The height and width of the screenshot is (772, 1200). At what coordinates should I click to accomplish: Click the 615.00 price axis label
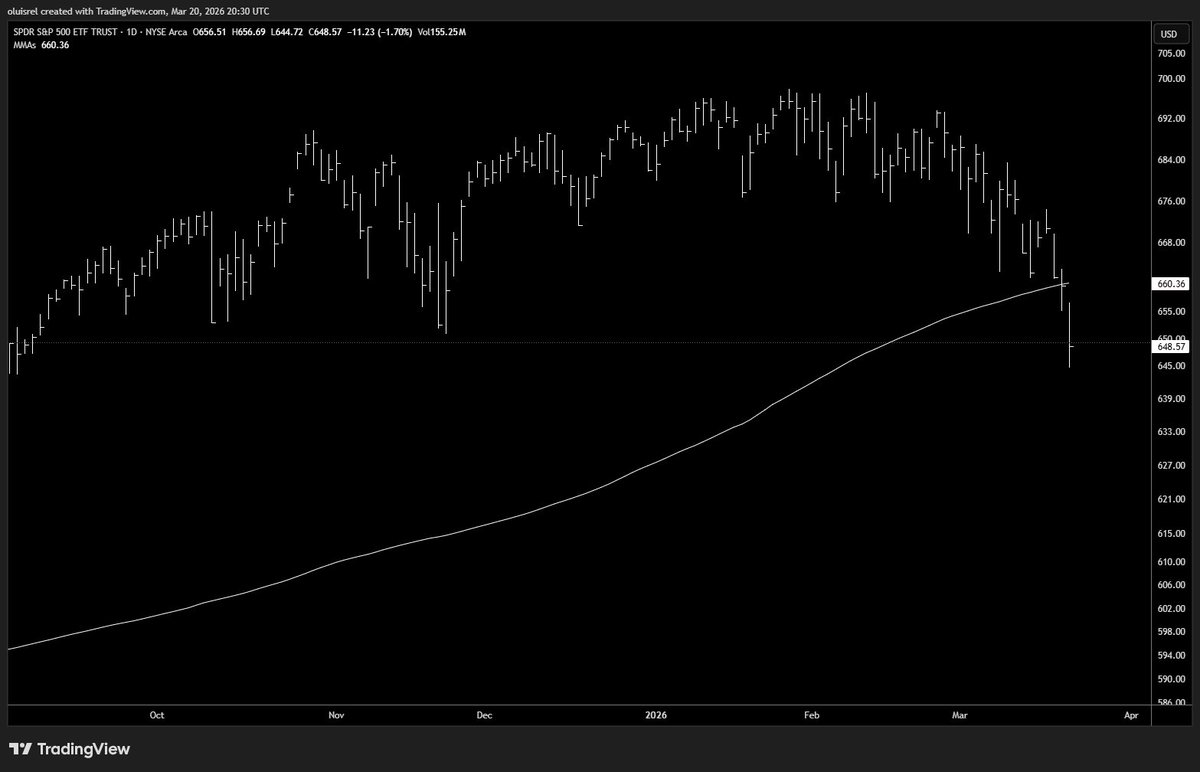click(x=1170, y=534)
